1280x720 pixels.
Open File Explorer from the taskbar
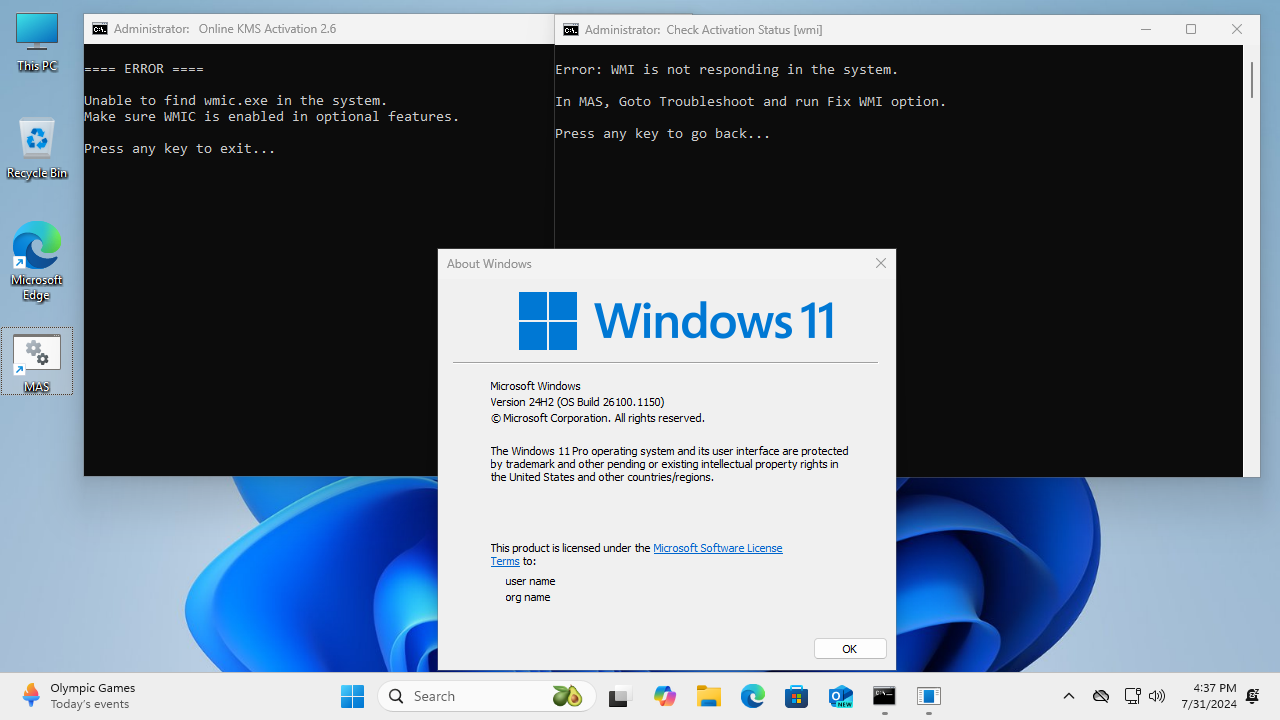[709, 696]
